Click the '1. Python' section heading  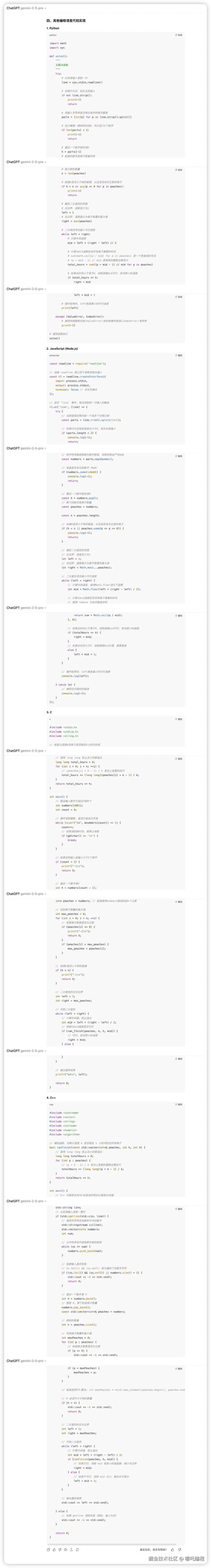tap(53, 28)
